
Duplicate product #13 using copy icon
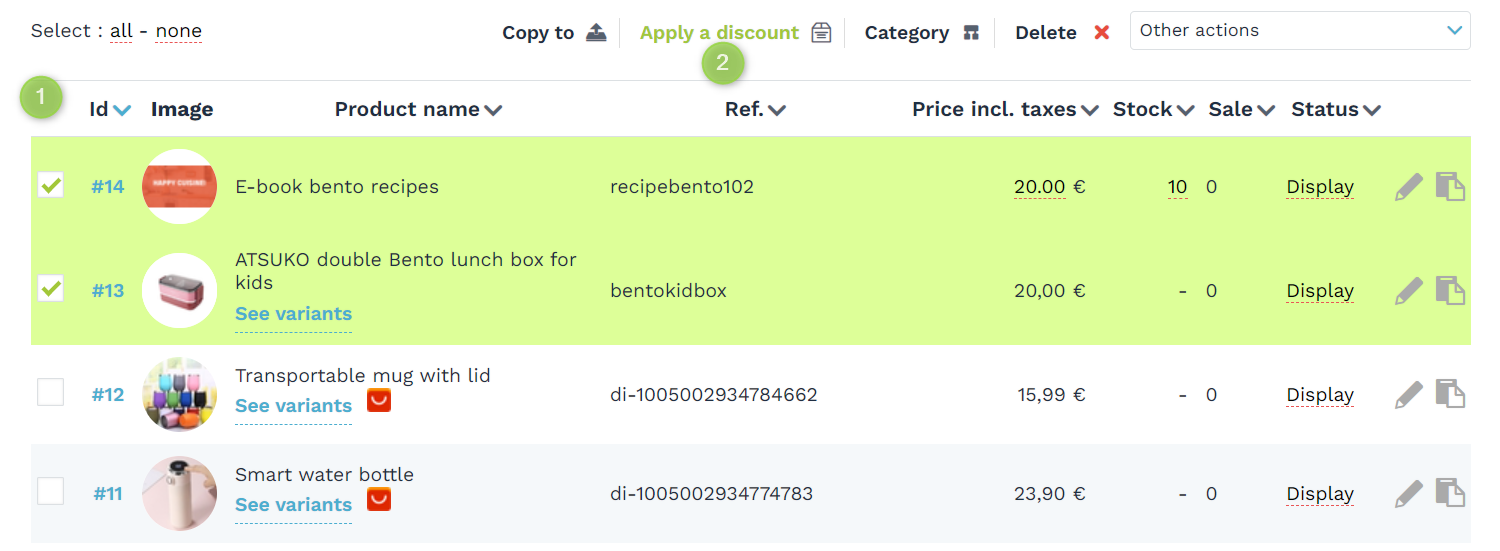coord(1450,291)
